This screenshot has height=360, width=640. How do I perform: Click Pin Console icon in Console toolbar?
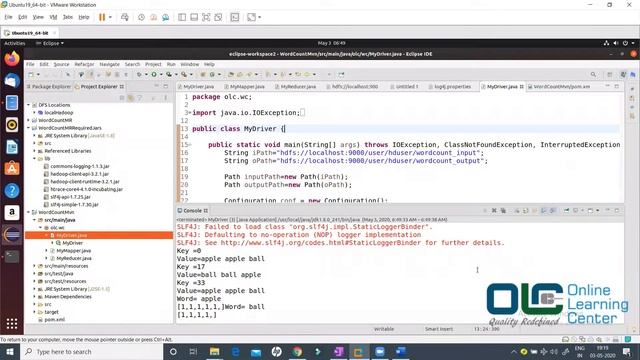click(567, 211)
